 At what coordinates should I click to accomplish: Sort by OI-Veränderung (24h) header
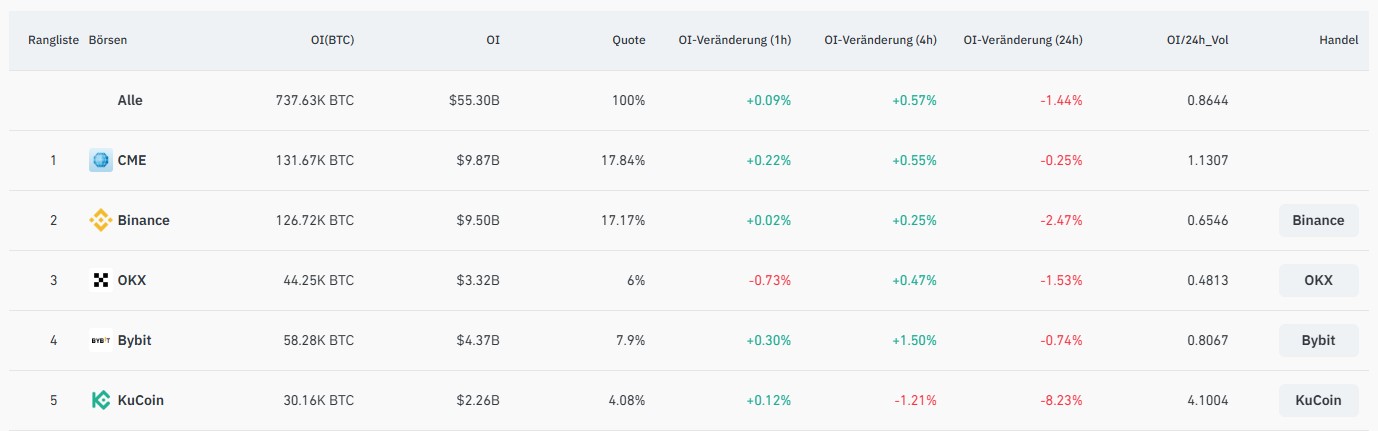(x=1023, y=40)
